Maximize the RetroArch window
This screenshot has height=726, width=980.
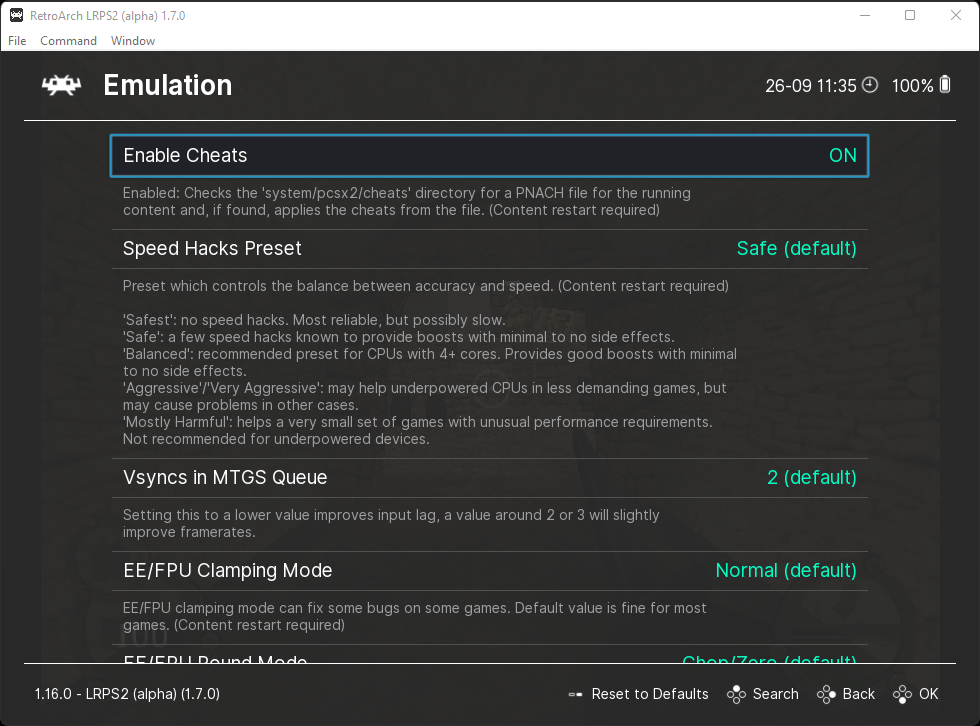910,16
